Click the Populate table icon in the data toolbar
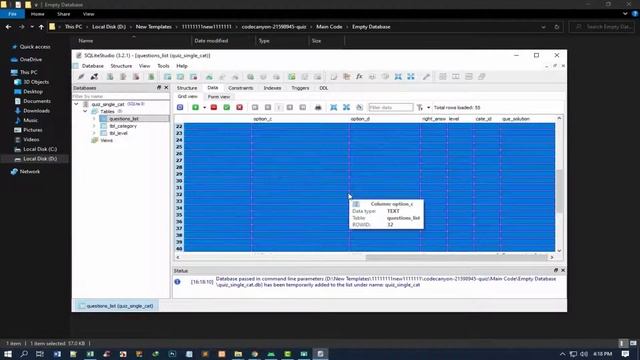 [359, 107]
